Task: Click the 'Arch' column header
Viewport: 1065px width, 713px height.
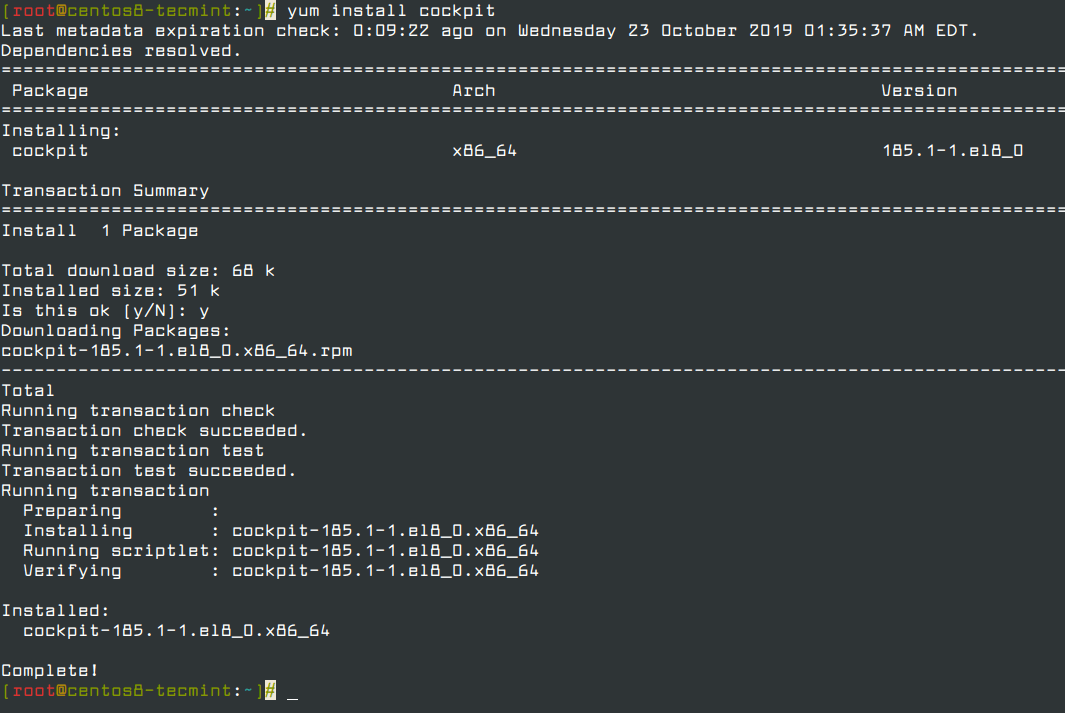Action: (x=473, y=91)
